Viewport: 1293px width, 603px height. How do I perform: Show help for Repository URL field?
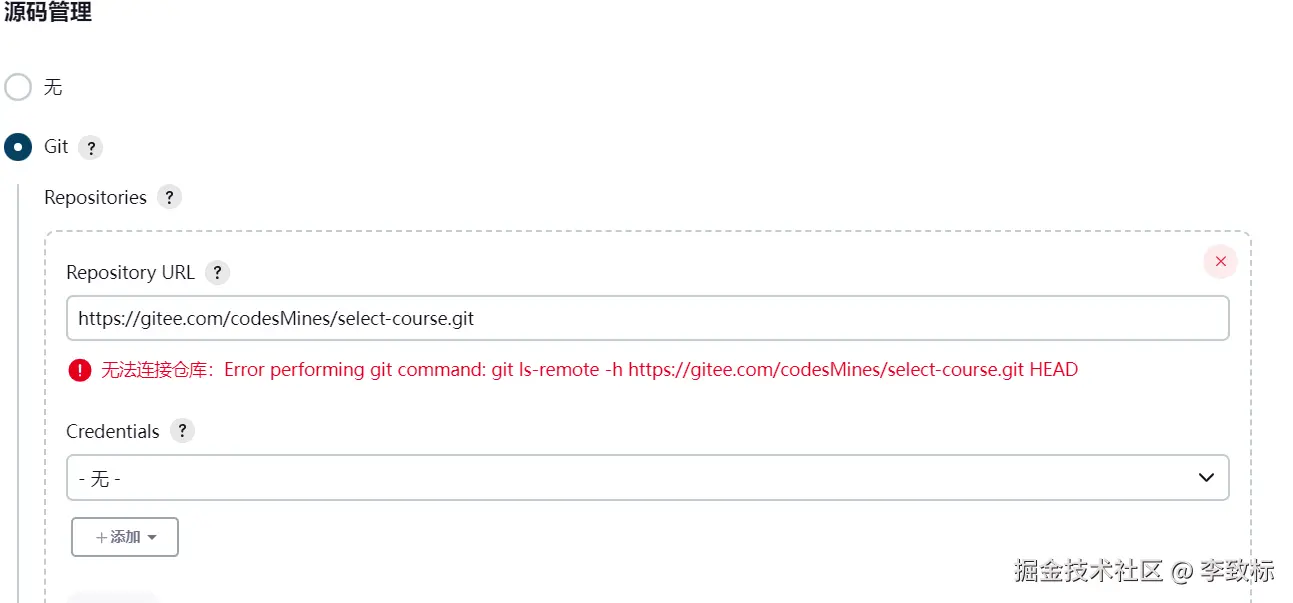coord(217,272)
